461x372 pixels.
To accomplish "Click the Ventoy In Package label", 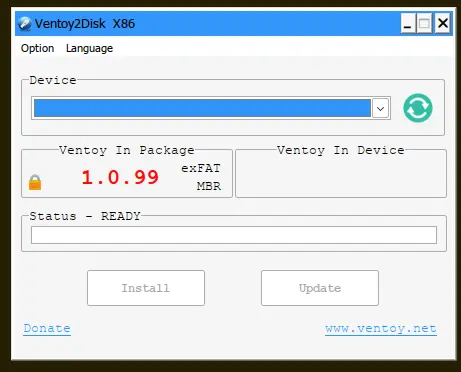I will tap(127, 150).
